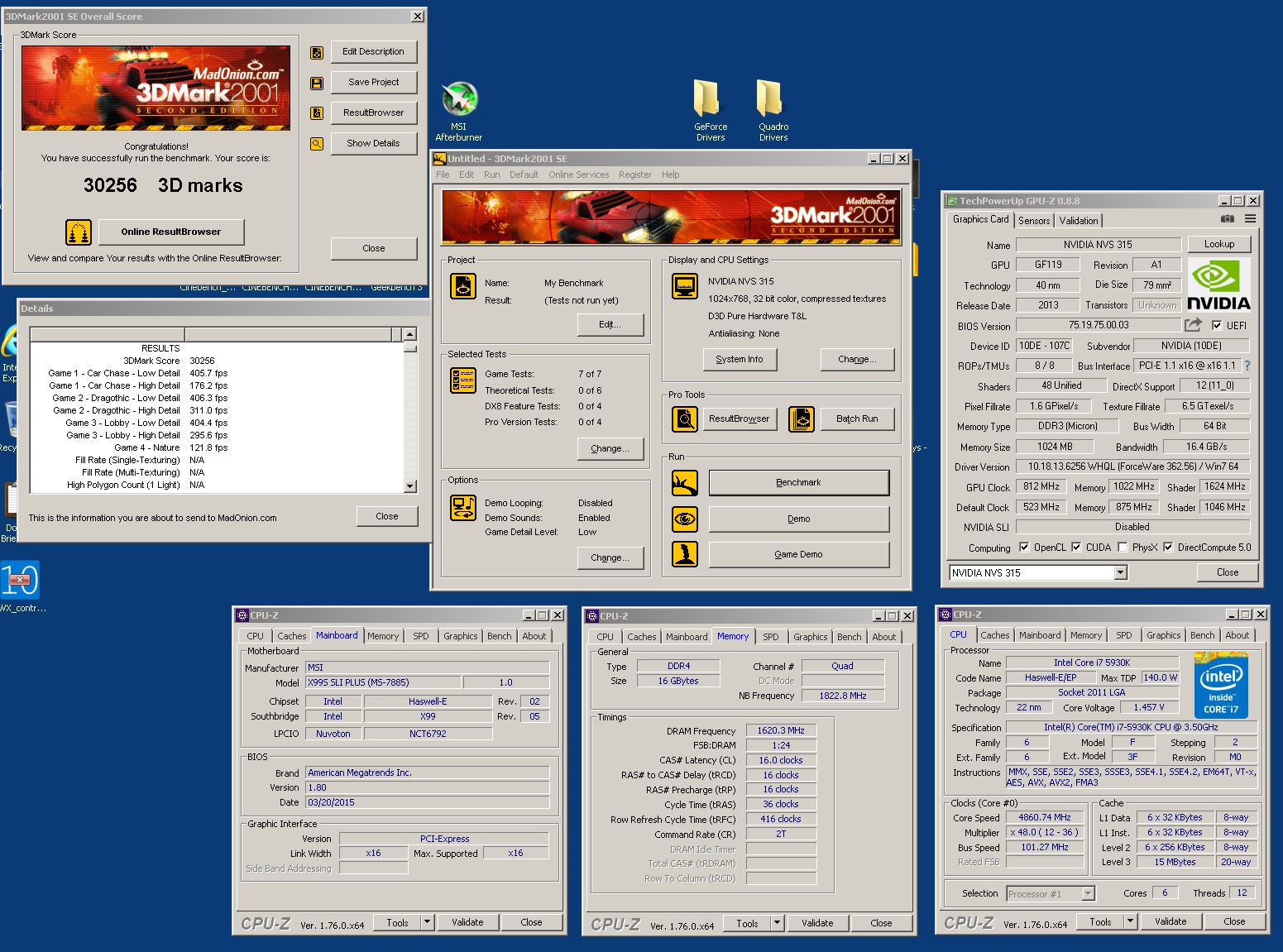This screenshot has height=952, width=1283.
Task: Open Tools dropdown arrow in CPU tab CPU-Z
Action: click(x=1131, y=921)
